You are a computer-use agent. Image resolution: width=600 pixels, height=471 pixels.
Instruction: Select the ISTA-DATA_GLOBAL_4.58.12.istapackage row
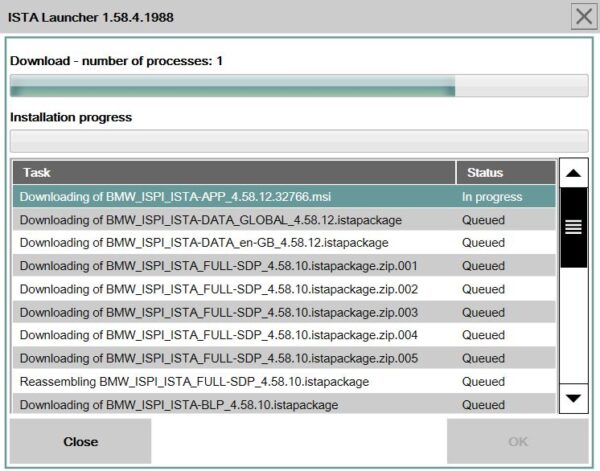pyautogui.click(x=284, y=220)
